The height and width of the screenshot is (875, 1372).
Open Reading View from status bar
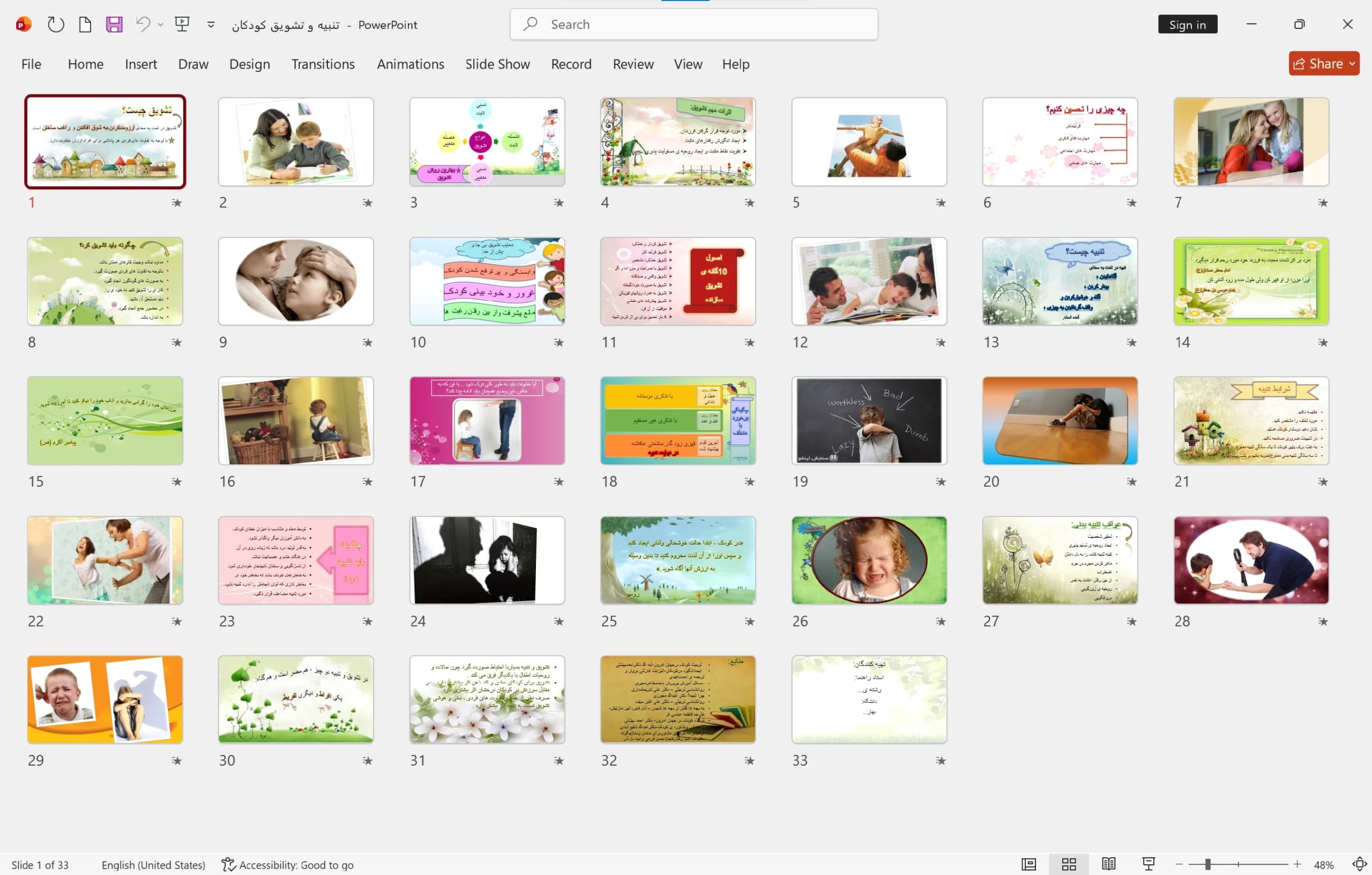pyautogui.click(x=1108, y=864)
